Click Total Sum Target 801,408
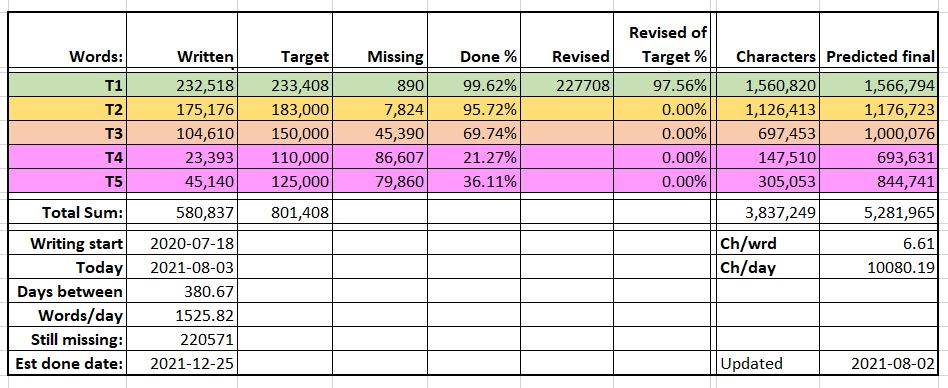948x388 pixels. [x=284, y=212]
